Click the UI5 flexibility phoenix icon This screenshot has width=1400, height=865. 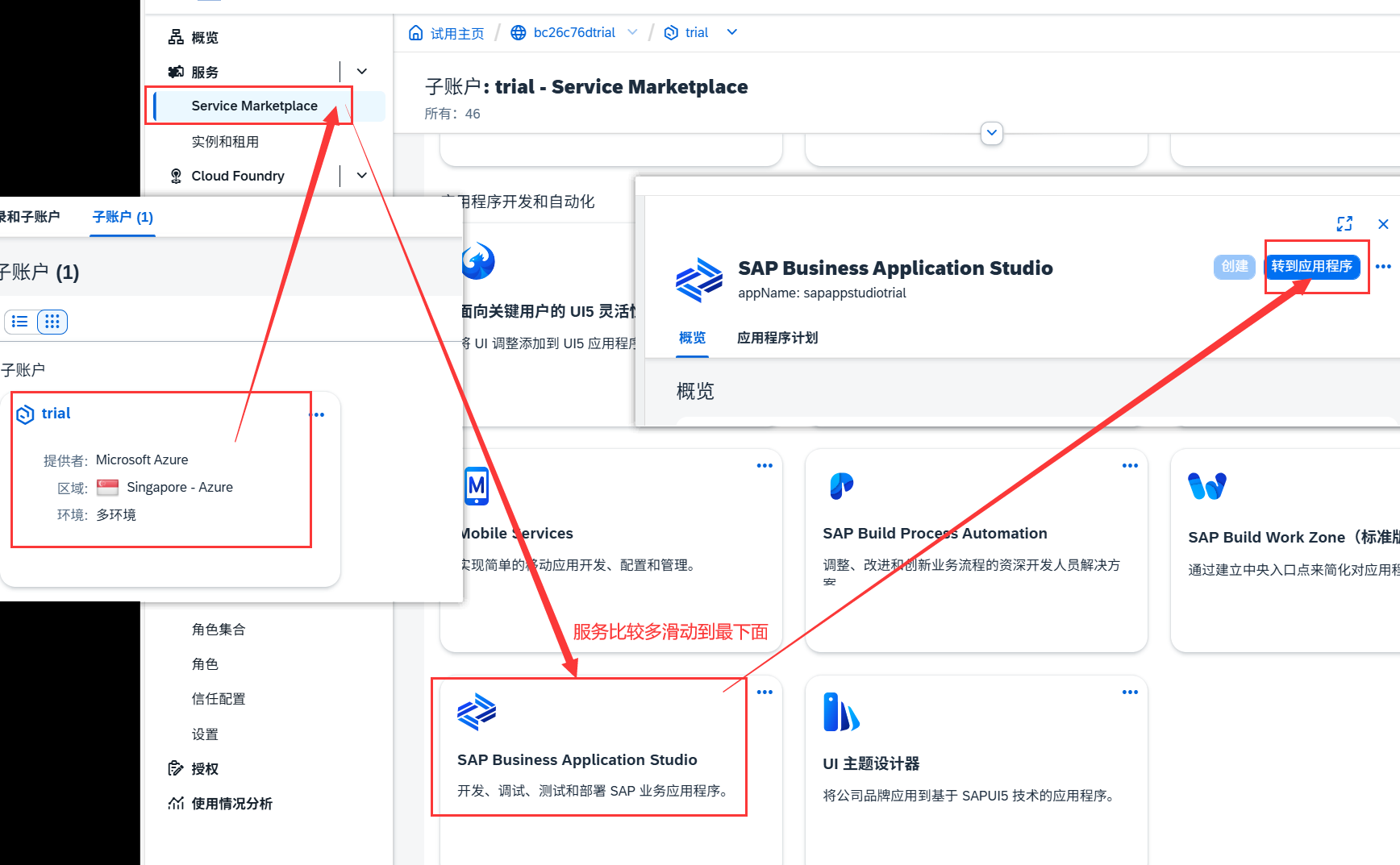(x=478, y=261)
